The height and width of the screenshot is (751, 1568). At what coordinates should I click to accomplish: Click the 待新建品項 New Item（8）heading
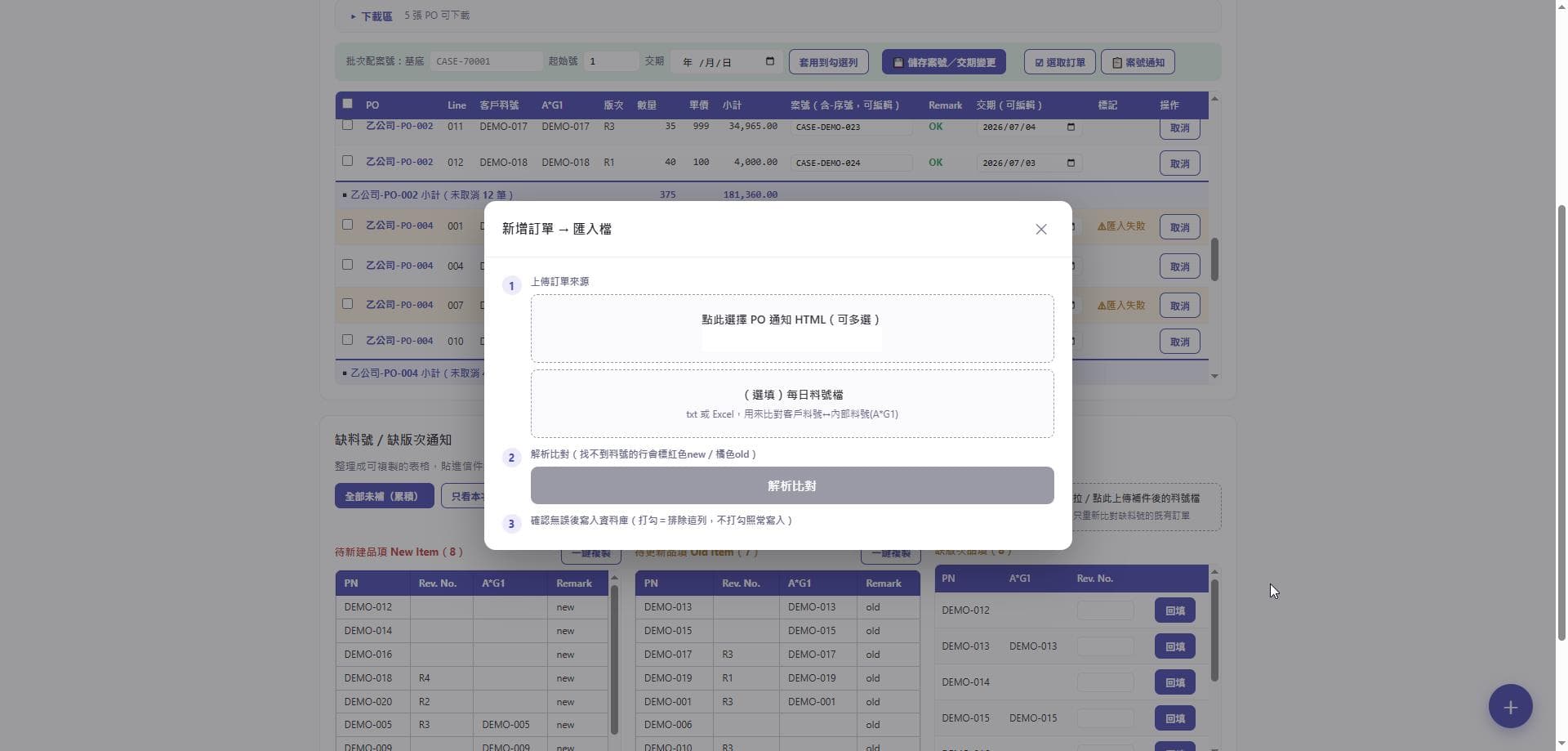coord(399,552)
